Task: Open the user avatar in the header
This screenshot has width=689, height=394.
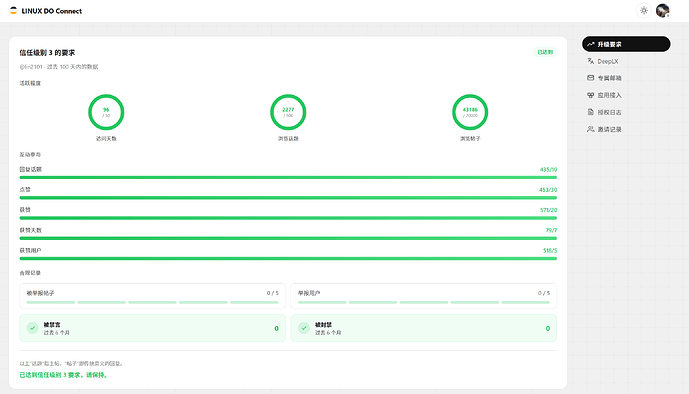Action: point(663,11)
